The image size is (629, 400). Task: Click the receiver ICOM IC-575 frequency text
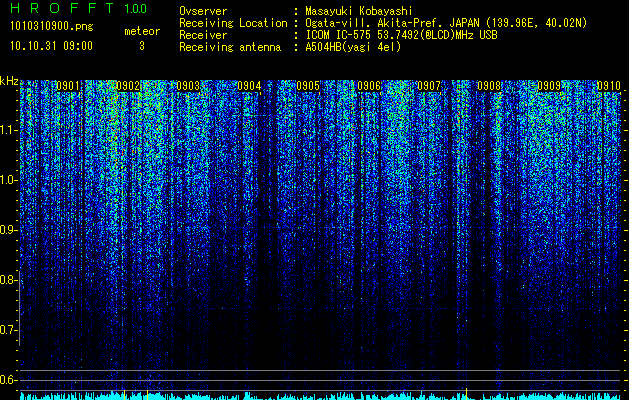coord(401,35)
